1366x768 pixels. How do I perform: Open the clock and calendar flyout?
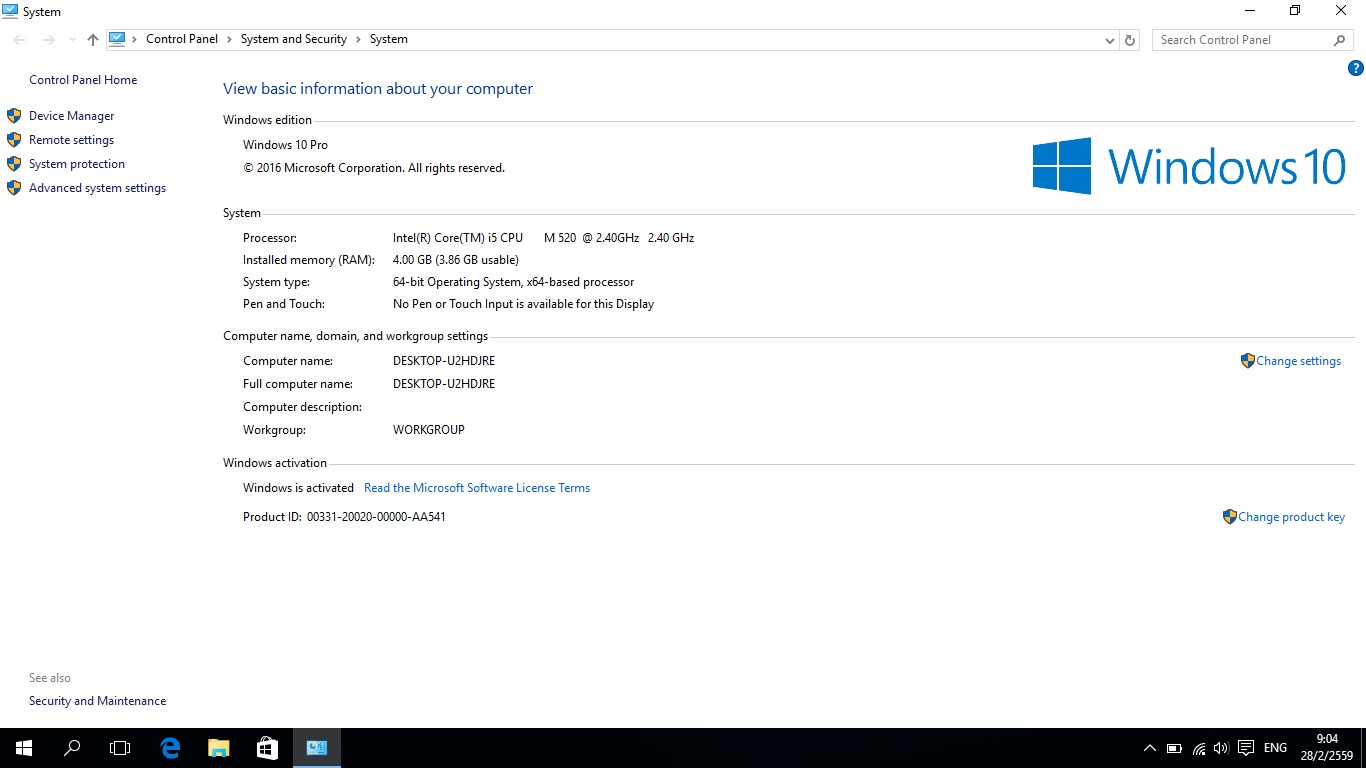pos(1326,748)
